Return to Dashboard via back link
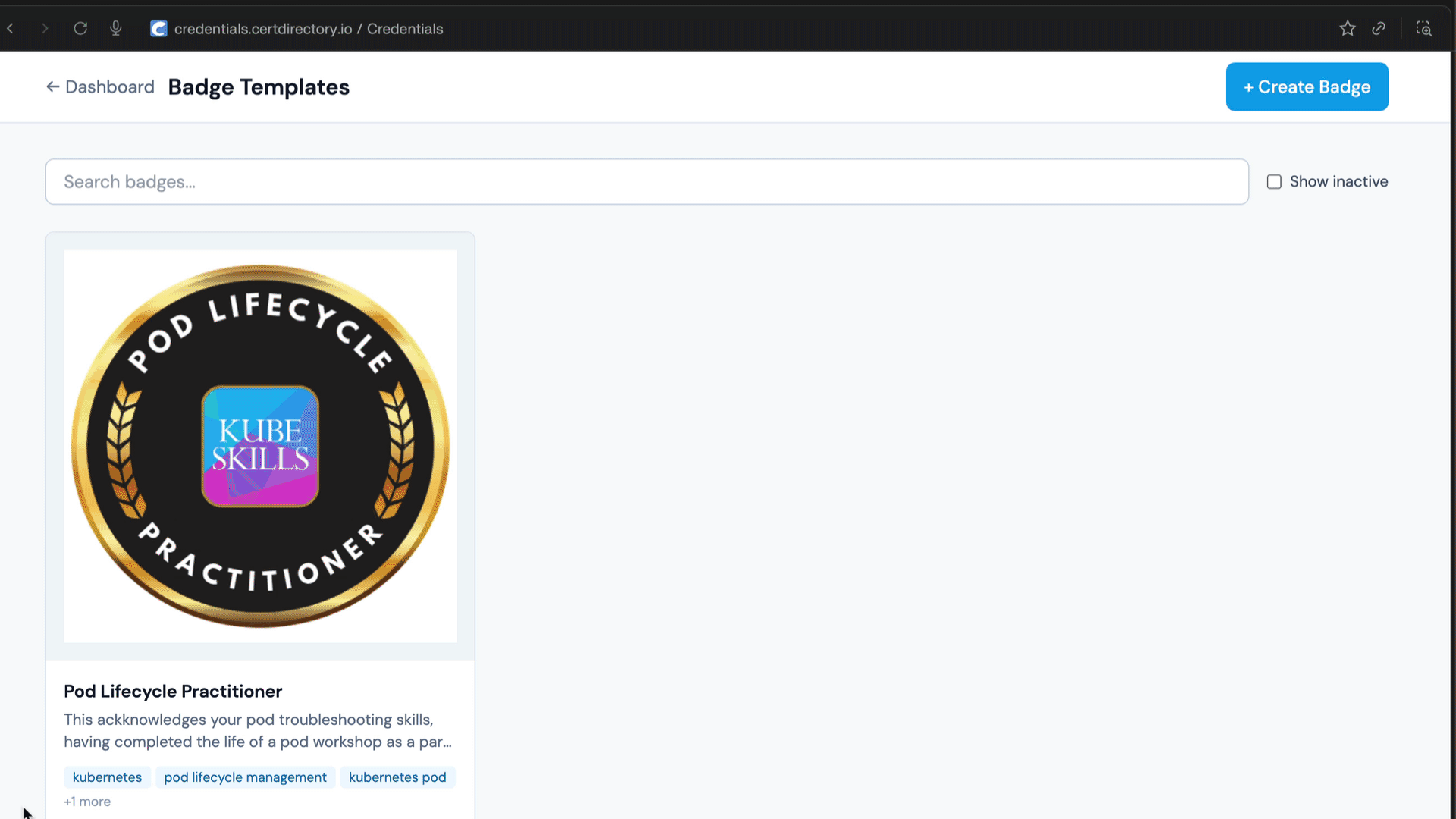This screenshot has height=819, width=1456. [100, 87]
